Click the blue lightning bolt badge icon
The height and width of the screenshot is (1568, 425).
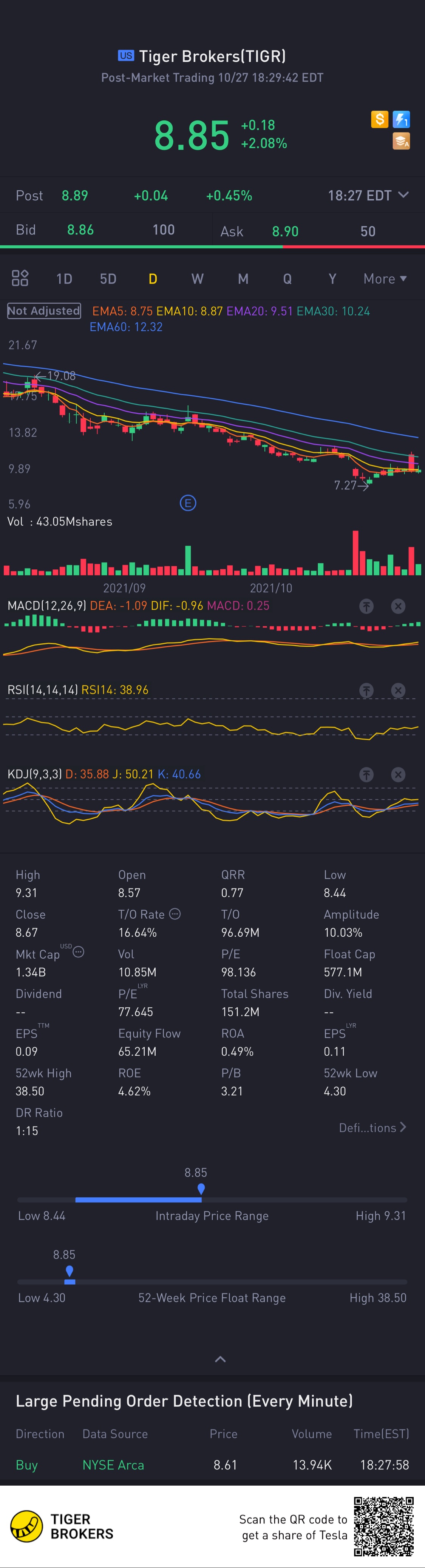coord(401,119)
